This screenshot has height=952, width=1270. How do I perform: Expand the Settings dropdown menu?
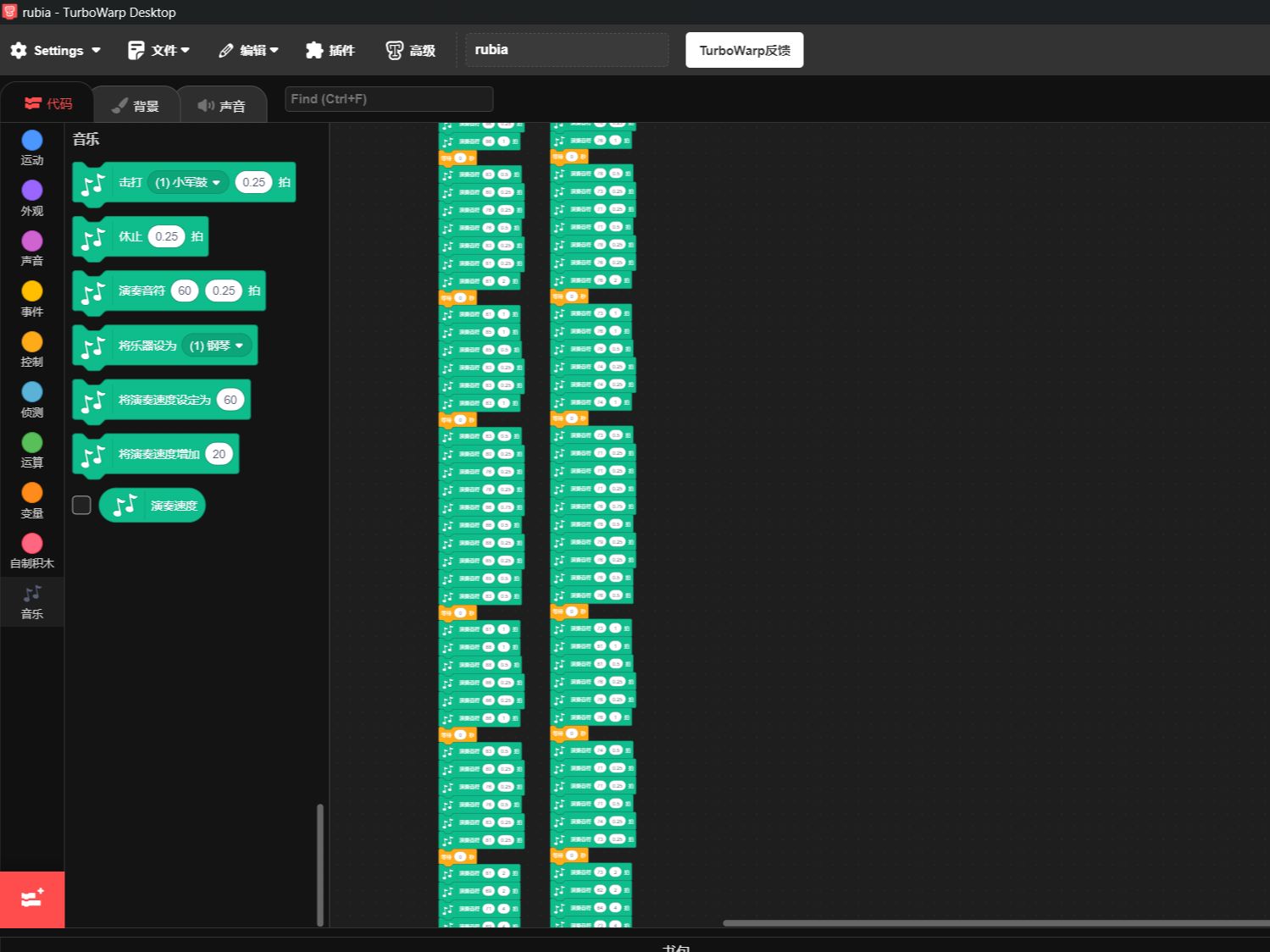96,51
